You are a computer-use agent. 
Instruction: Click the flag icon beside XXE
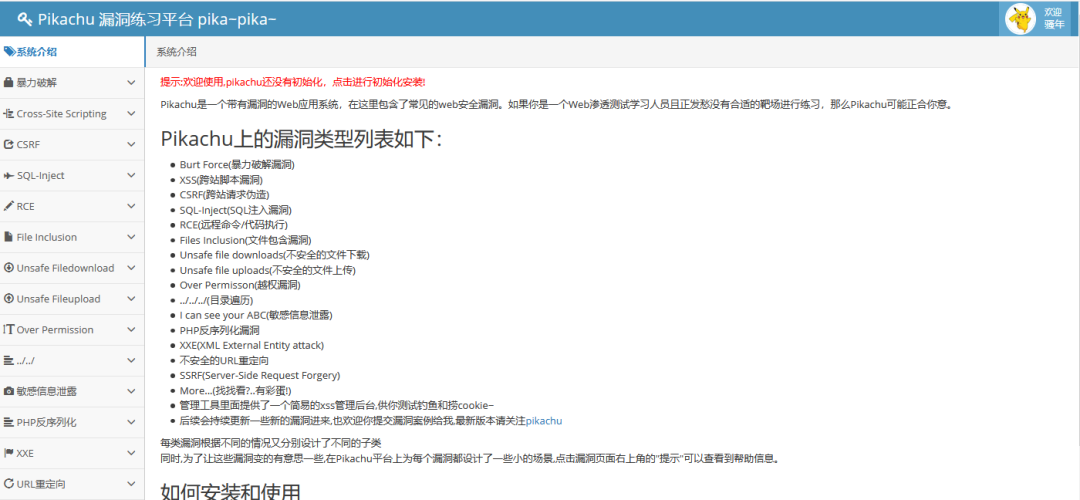8,453
